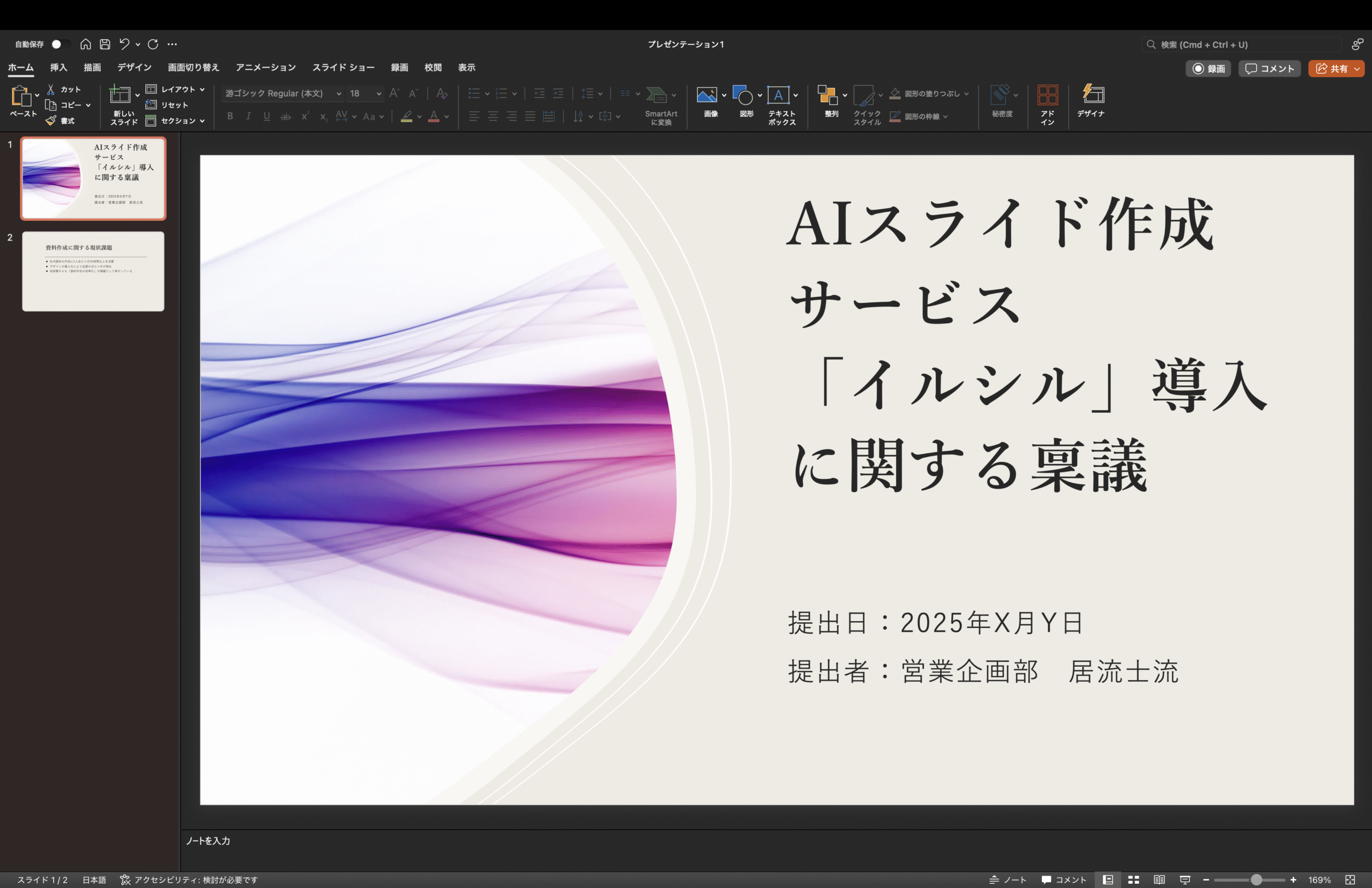
Task: Click the font color swatch (red A)
Action: (434, 116)
